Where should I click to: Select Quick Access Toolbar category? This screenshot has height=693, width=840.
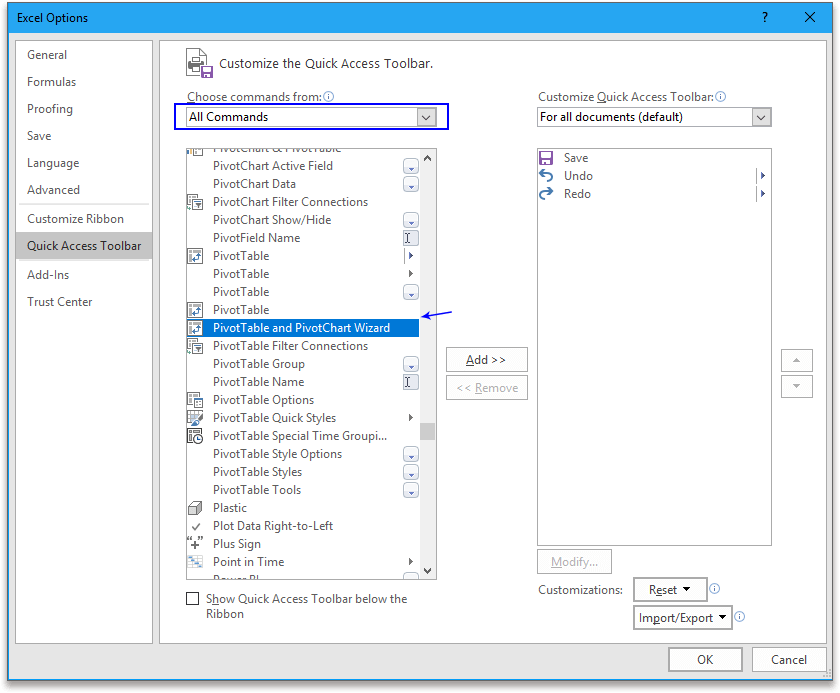pyautogui.click(x=84, y=246)
